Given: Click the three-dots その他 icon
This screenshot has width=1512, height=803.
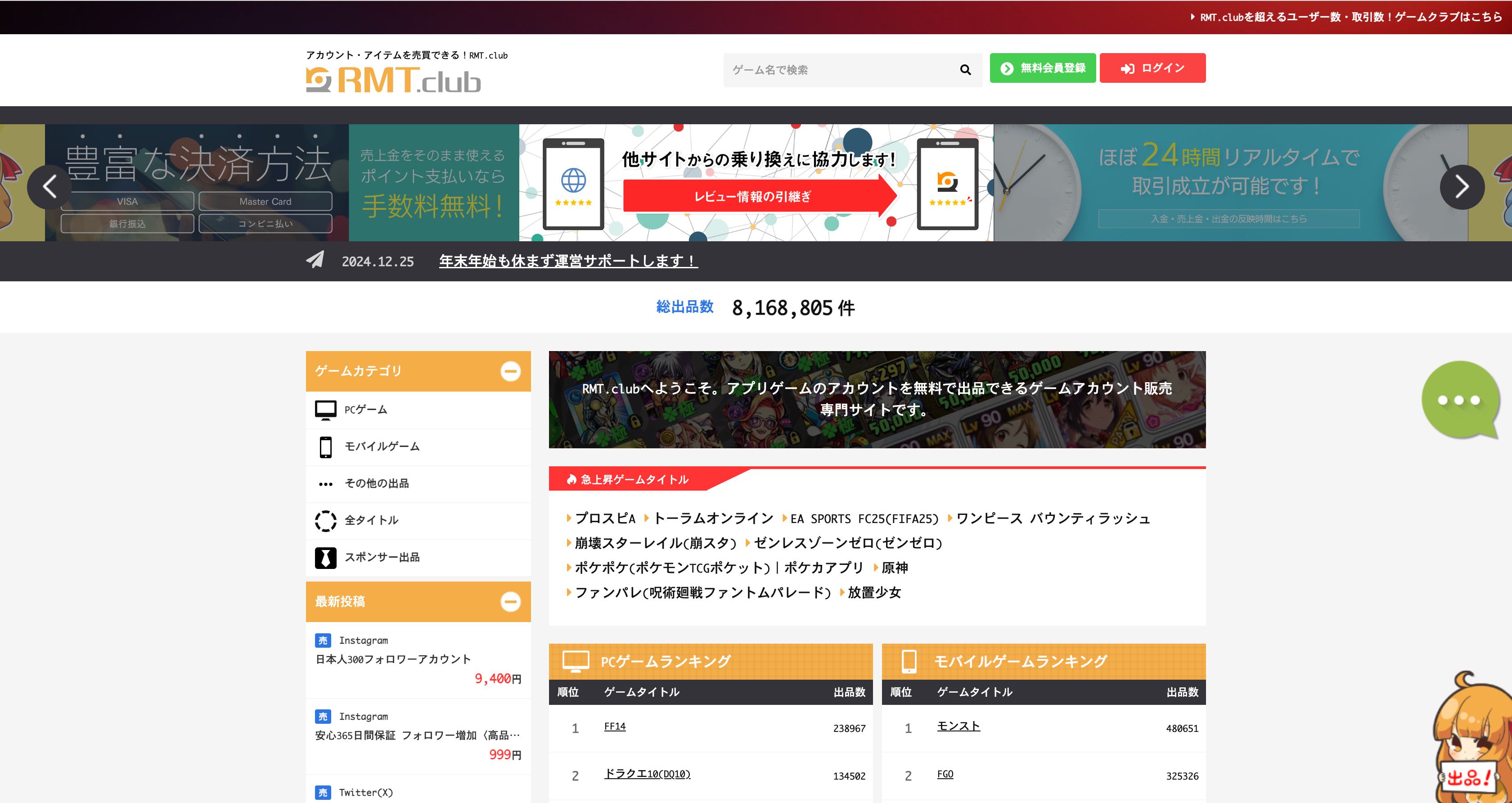Looking at the screenshot, I should [x=325, y=484].
